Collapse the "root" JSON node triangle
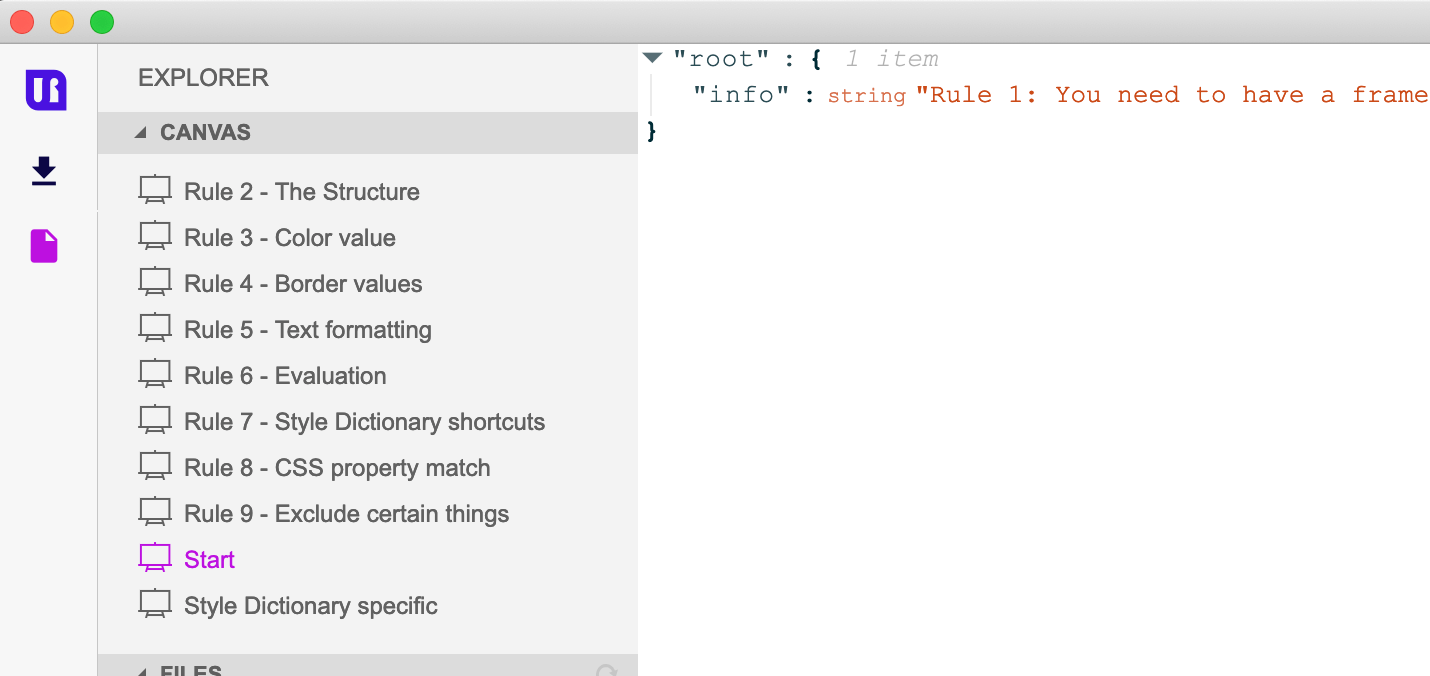 coord(653,59)
